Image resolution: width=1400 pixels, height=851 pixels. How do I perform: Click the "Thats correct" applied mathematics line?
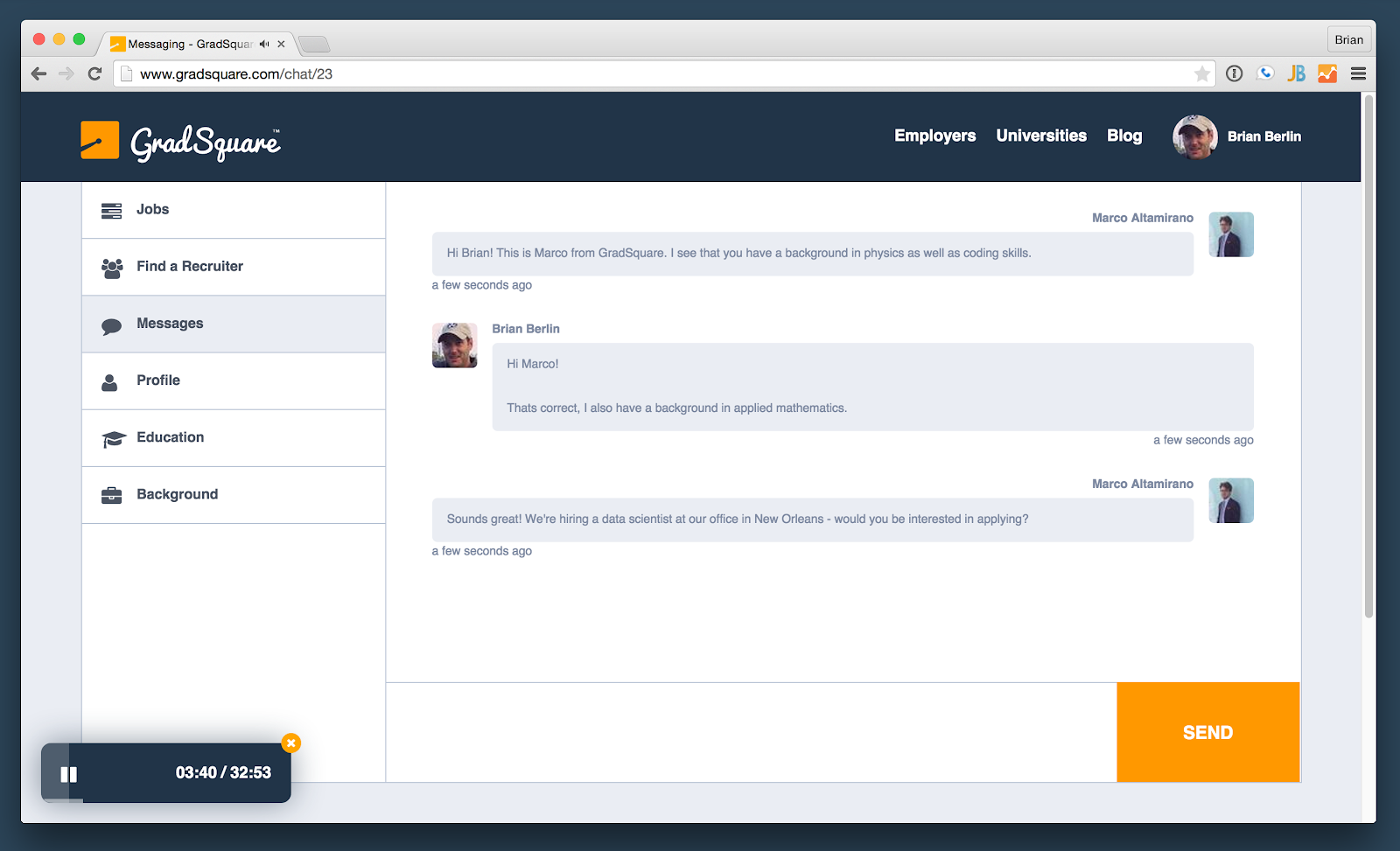677,408
